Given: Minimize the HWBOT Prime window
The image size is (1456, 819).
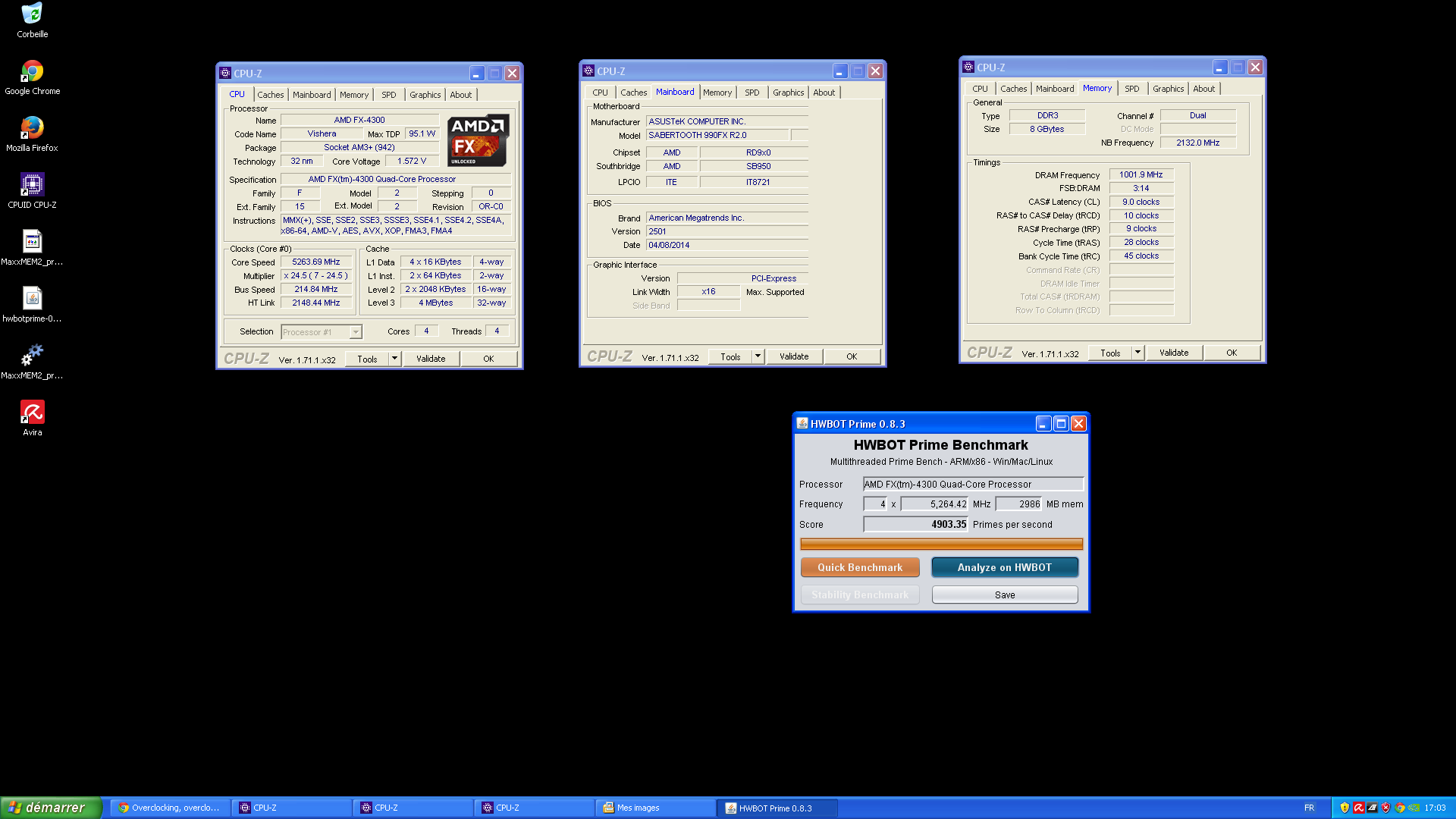Looking at the screenshot, I should [x=1043, y=423].
